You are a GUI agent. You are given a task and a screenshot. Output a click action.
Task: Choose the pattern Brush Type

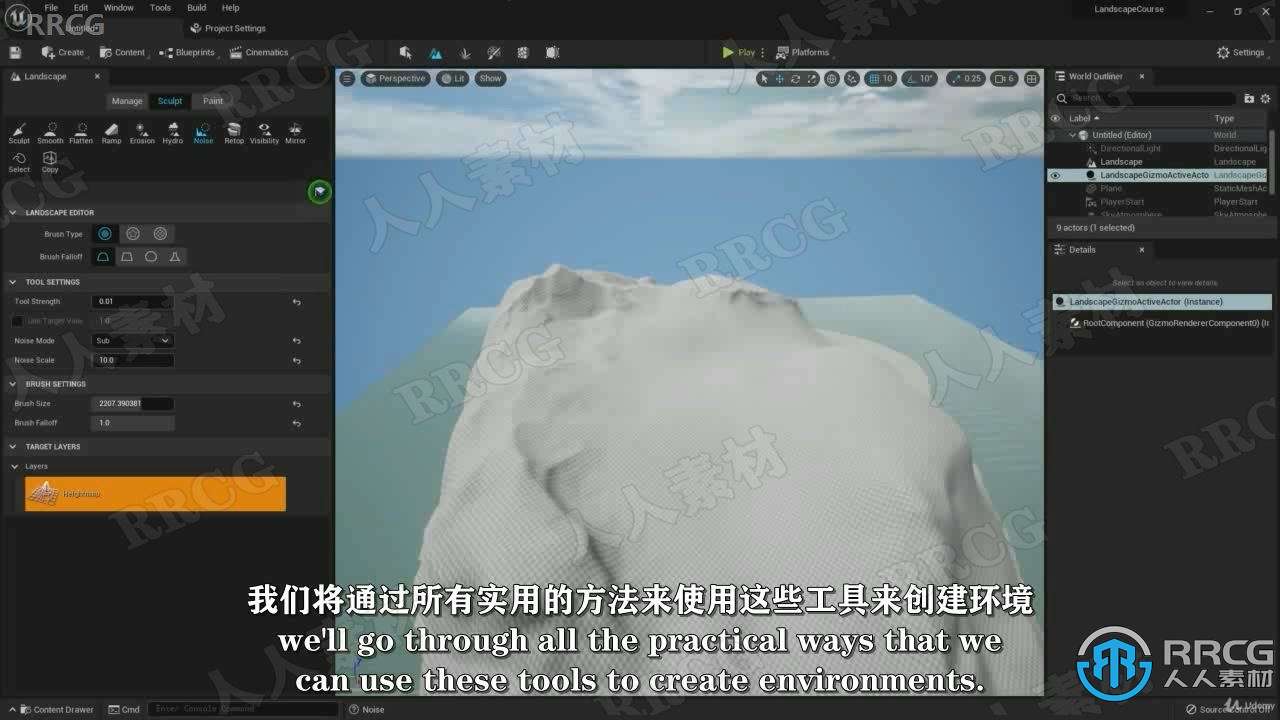[160, 233]
